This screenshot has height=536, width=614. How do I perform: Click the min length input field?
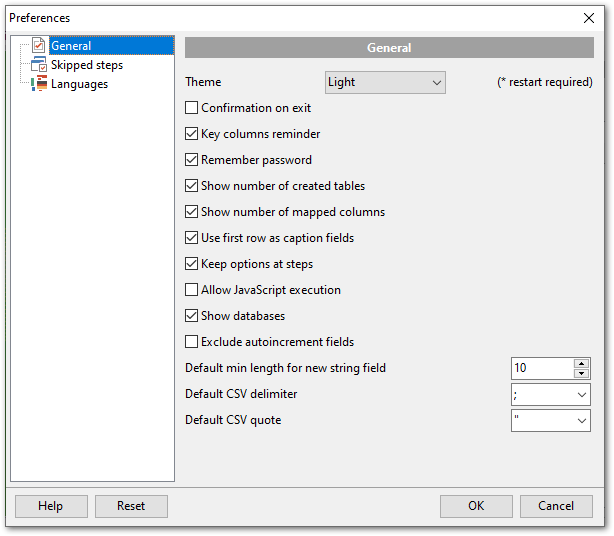pos(541,369)
